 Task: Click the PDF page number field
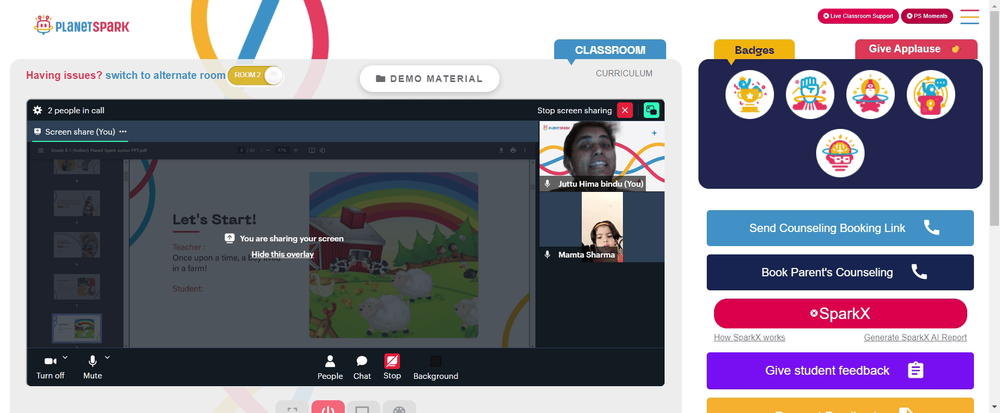pyautogui.click(x=243, y=150)
